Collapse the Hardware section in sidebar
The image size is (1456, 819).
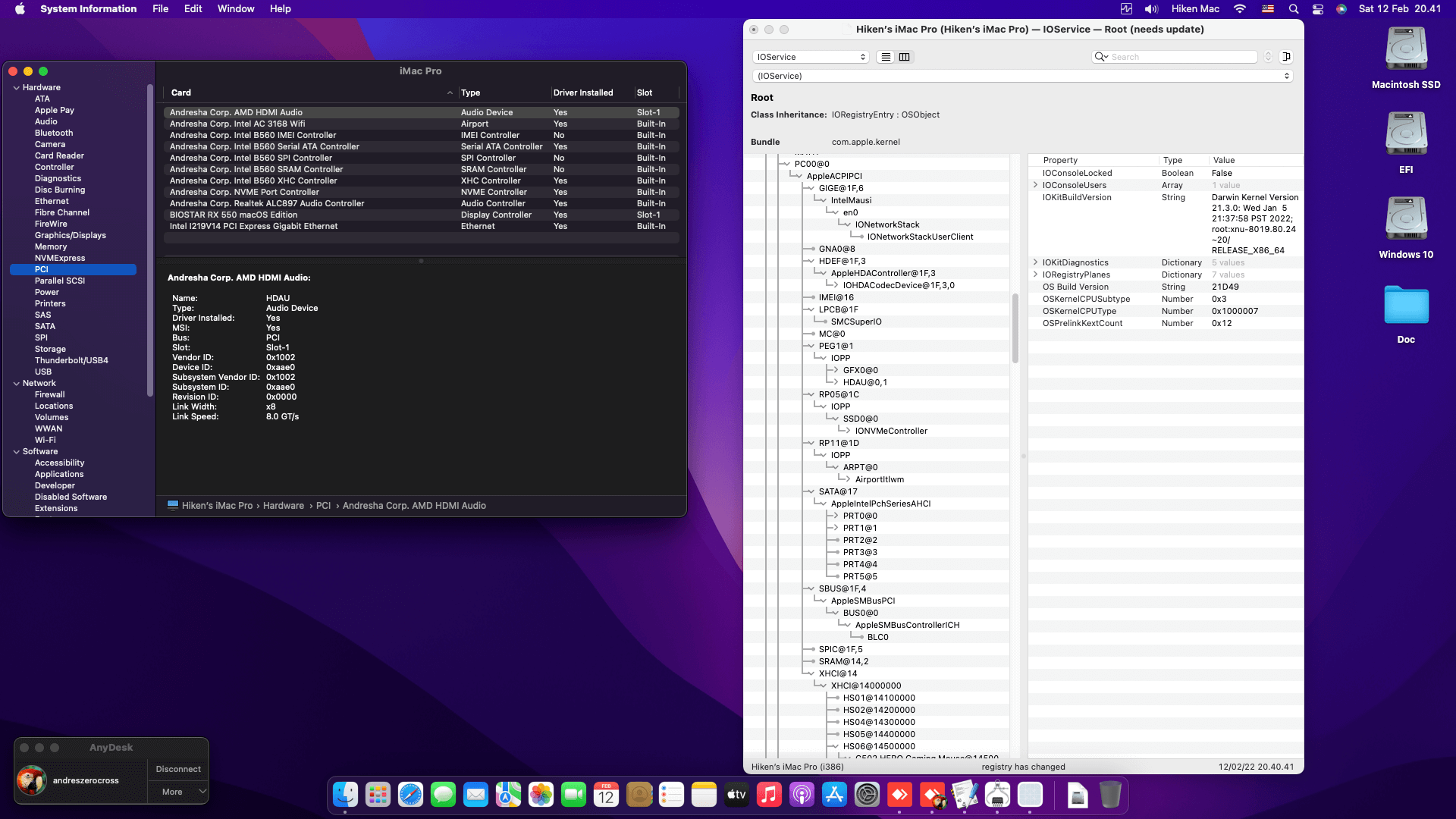(x=17, y=88)
